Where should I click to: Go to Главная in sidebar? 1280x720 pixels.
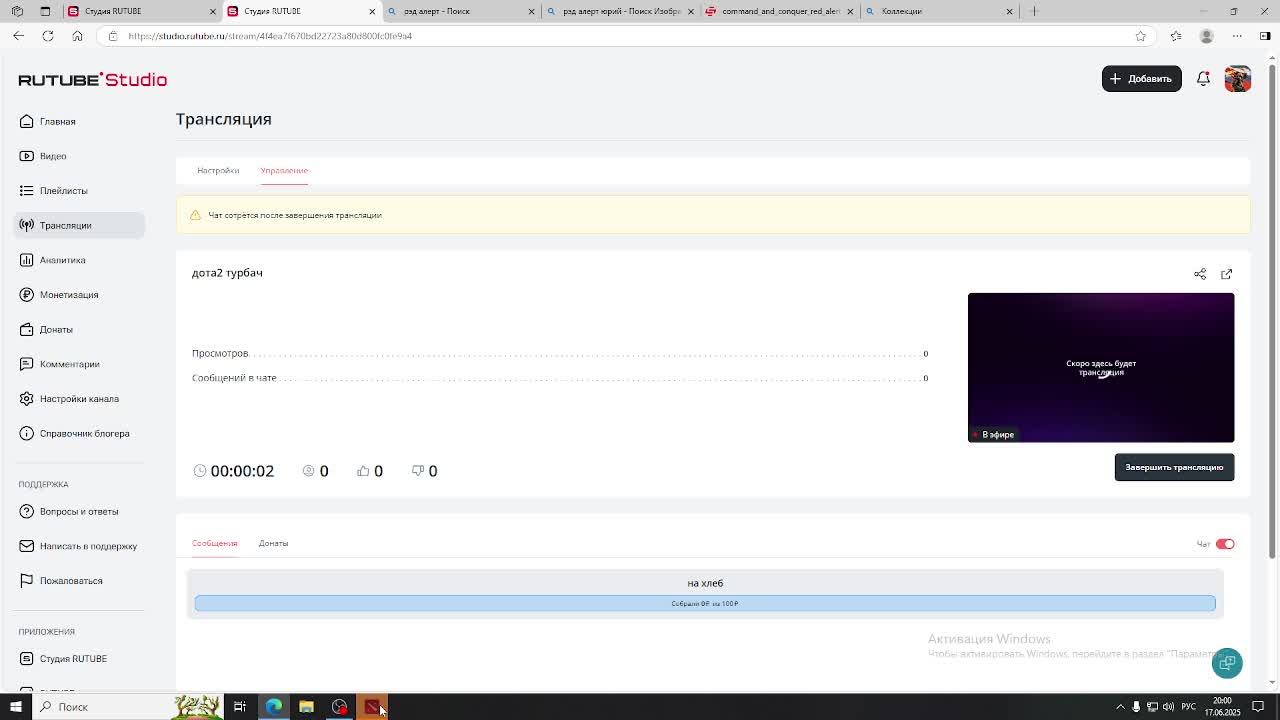pos(79,121)
